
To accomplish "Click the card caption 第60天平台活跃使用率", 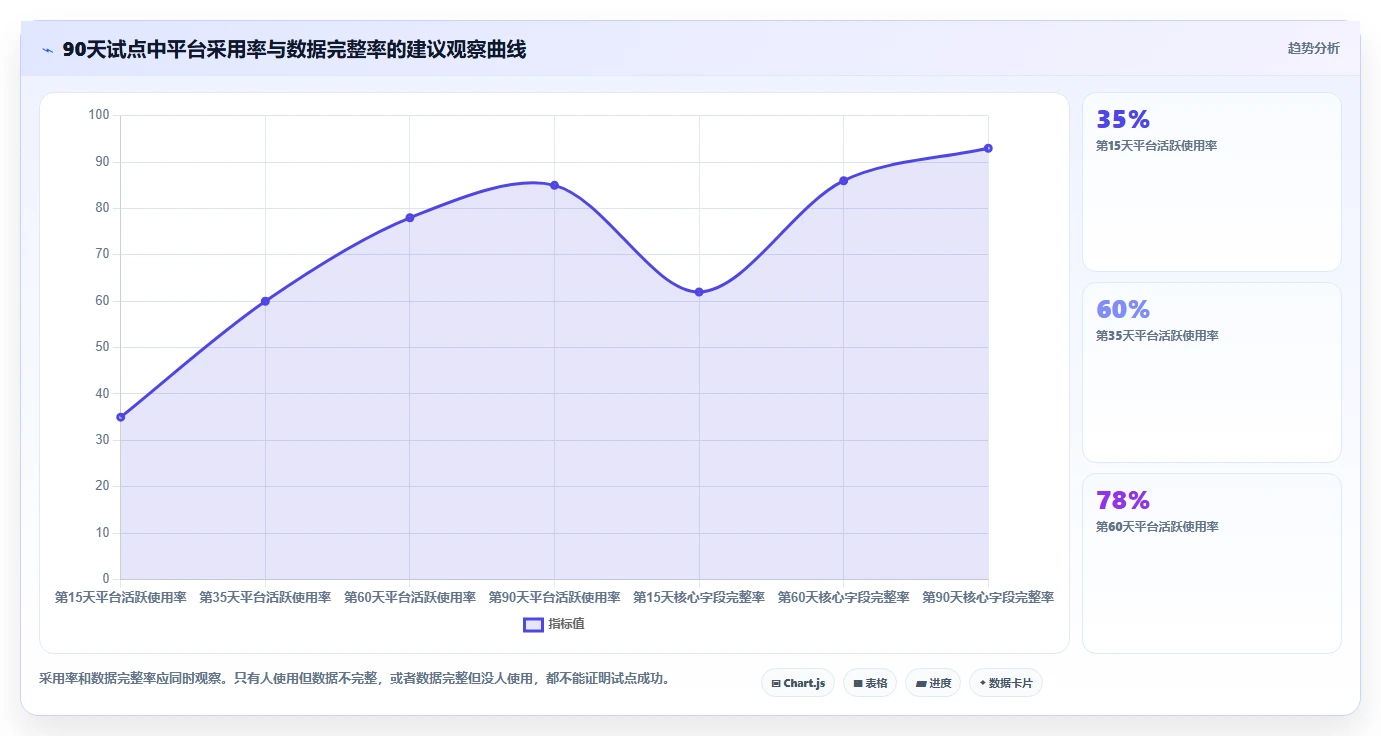I will pyautogui.click(x=1157, y=527).
